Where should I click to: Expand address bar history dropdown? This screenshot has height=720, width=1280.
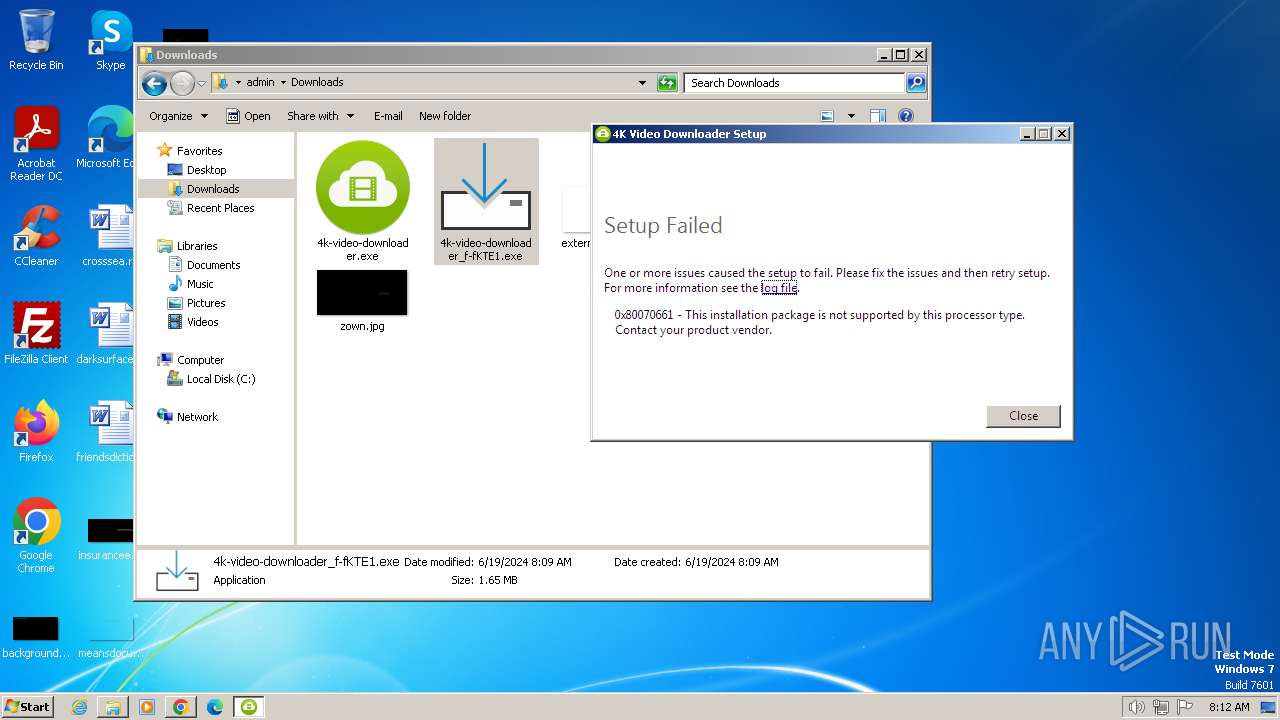(x=642, y=83)
